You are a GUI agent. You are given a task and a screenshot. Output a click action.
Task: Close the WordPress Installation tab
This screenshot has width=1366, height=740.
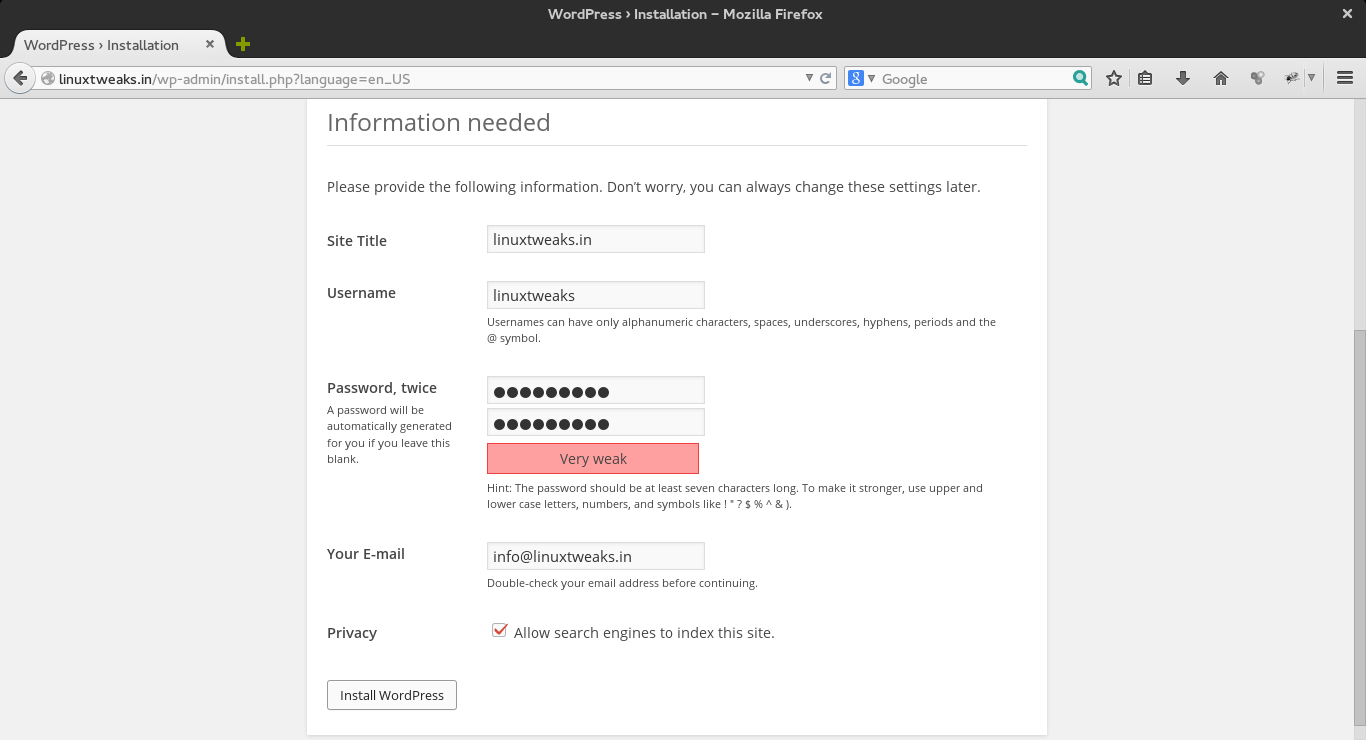coord(210,44)
